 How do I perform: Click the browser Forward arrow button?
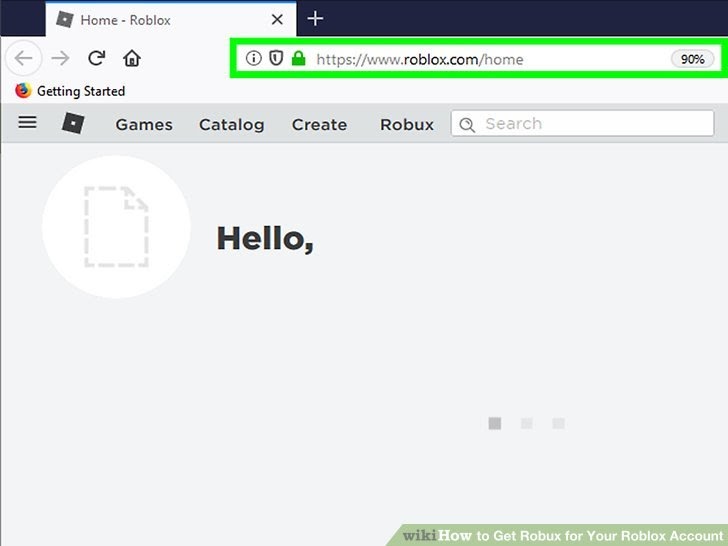click(x=60, y=58)
